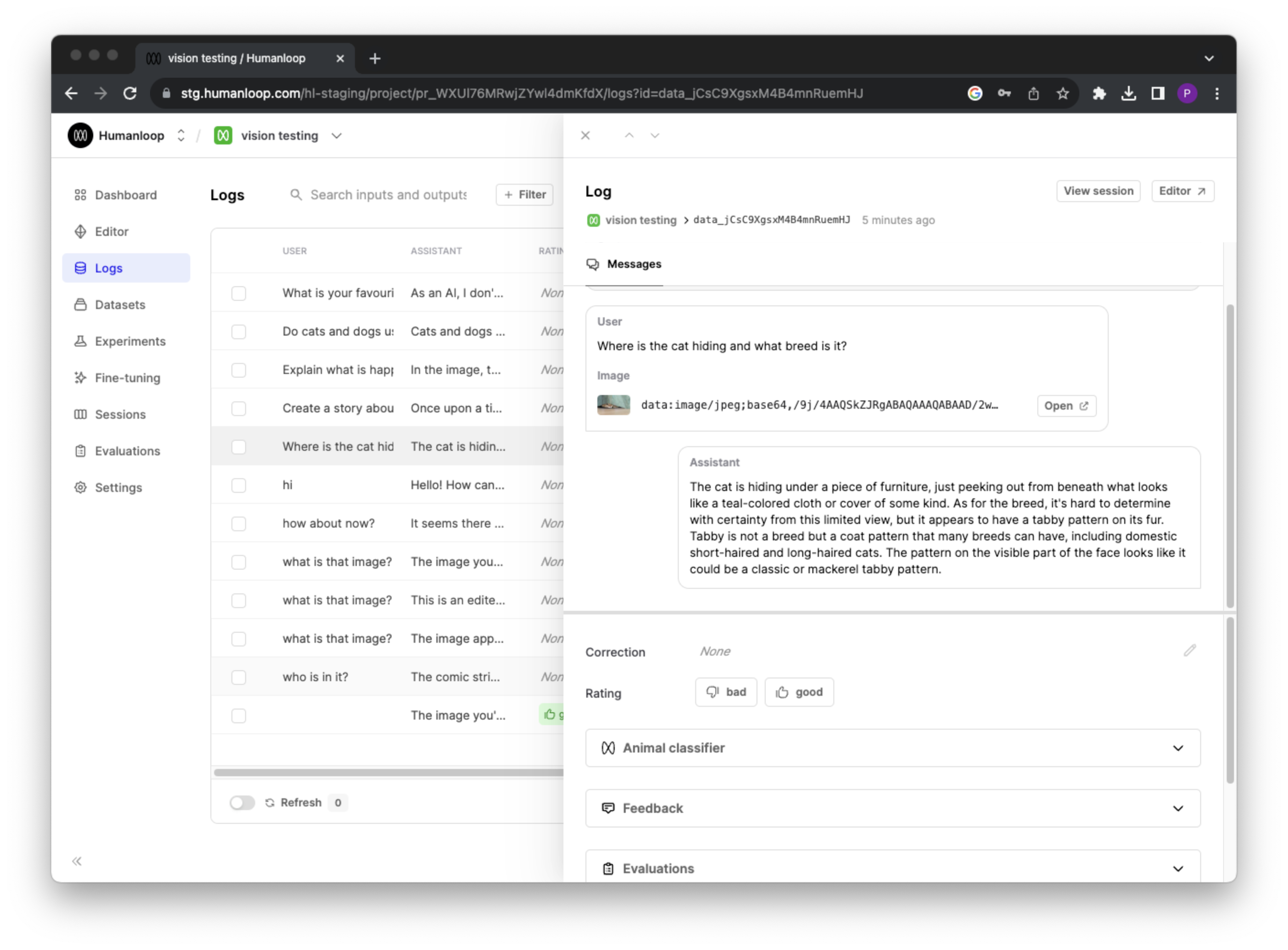The image size is (1288, 950).
Task: Select the Messages tab
Action: (x=624, y=265)
